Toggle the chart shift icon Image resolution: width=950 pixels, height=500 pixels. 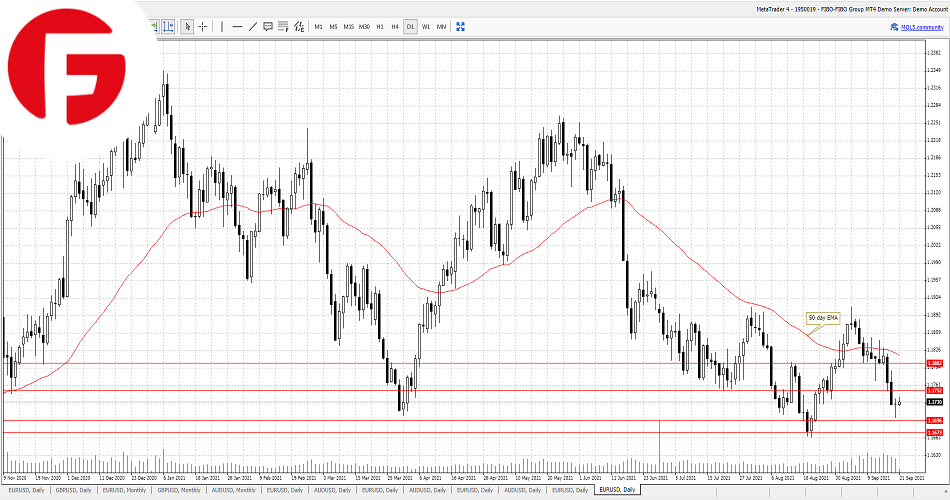[x=167, y=26]
